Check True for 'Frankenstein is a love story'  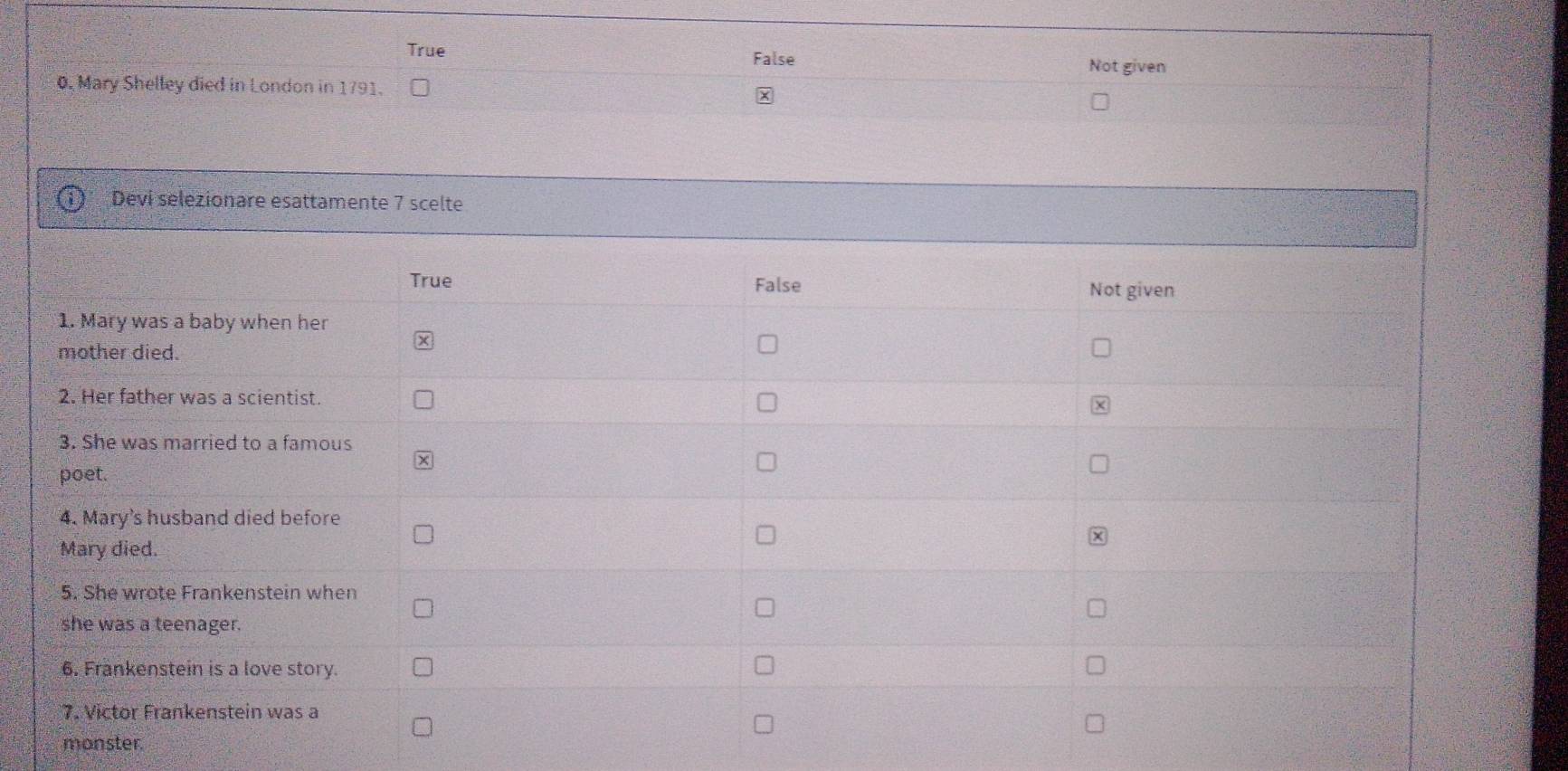click(x=423, y=667)
